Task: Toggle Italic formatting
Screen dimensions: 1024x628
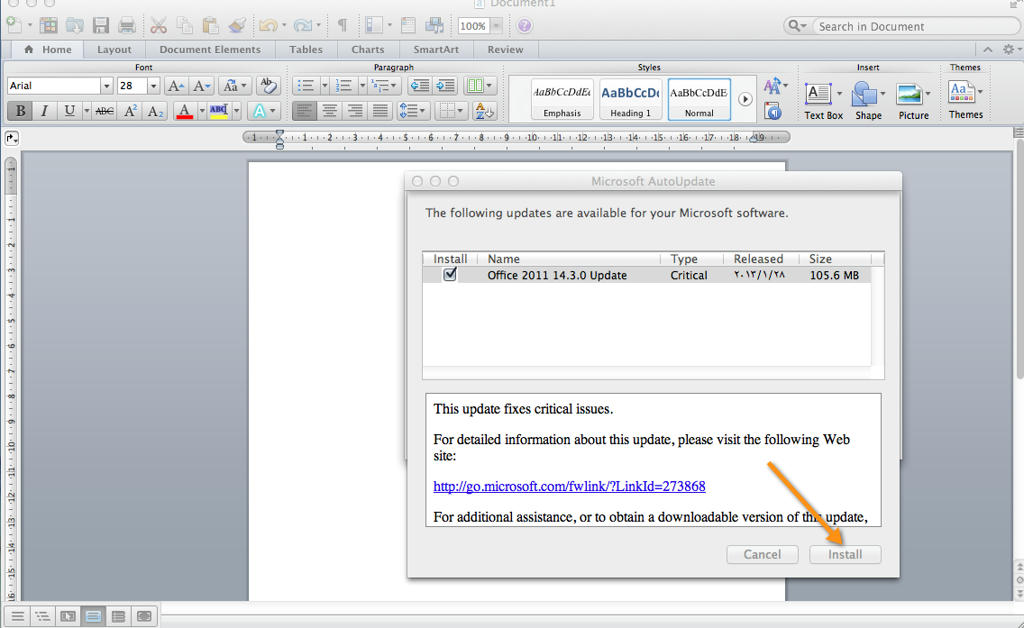Action: click(44, 111)
